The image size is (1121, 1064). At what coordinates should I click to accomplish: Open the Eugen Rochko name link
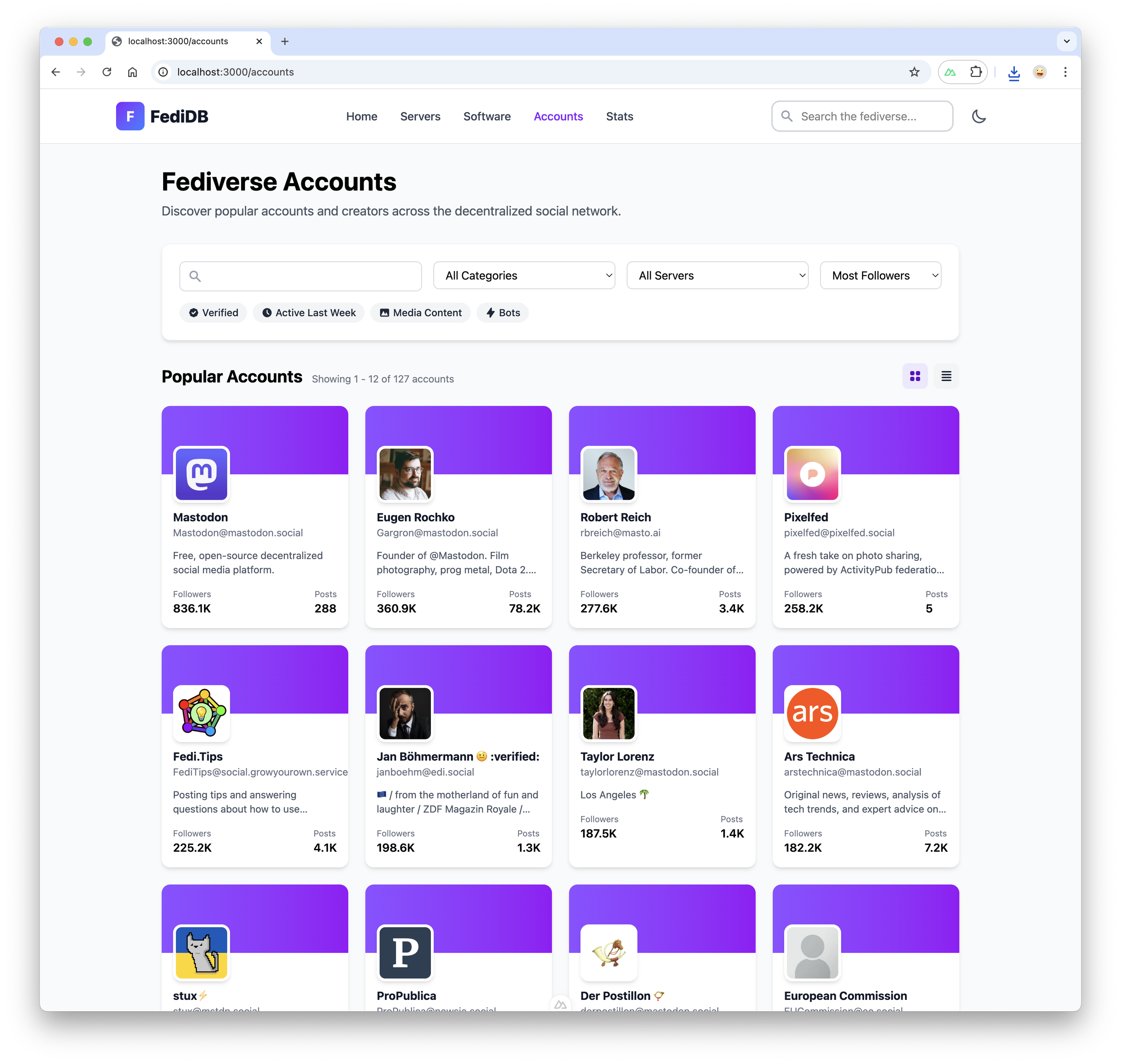click(x=415, y=517)
